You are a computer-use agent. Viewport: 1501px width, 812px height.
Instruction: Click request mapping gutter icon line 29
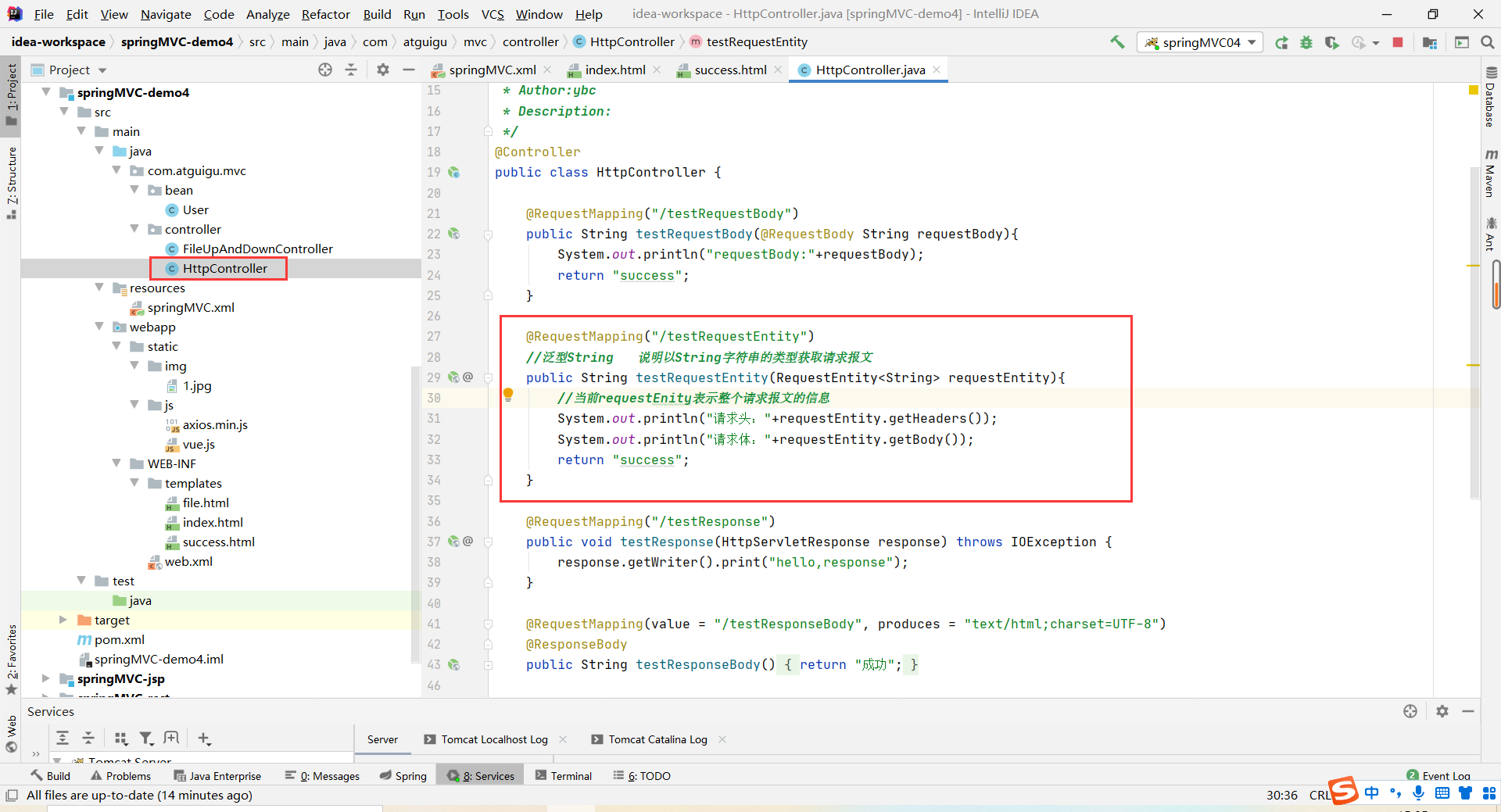[x=454, y=377]
